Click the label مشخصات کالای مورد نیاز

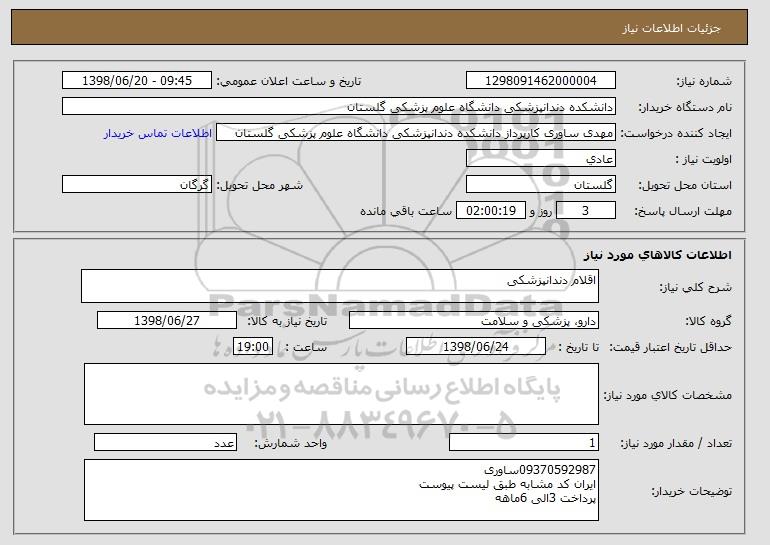coord(667,395)
